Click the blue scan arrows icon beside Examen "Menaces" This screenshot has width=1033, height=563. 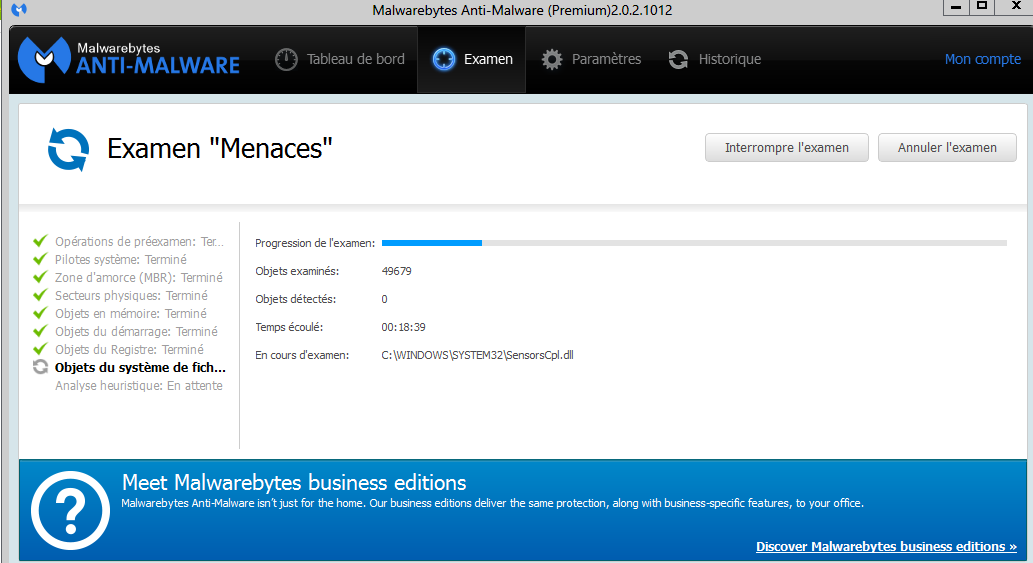[68, 149]
